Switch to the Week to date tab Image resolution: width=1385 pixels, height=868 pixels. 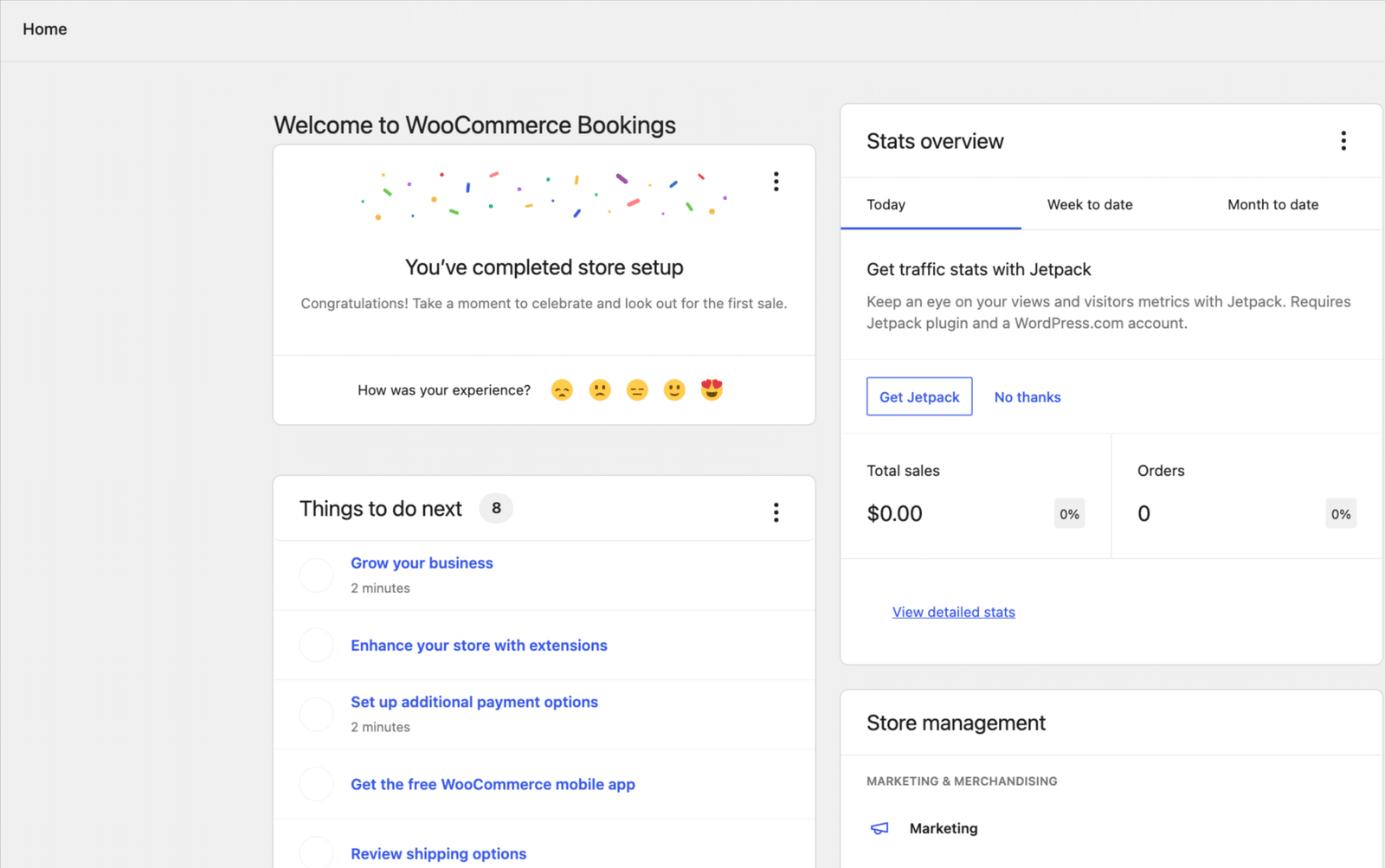(1111, 205)
